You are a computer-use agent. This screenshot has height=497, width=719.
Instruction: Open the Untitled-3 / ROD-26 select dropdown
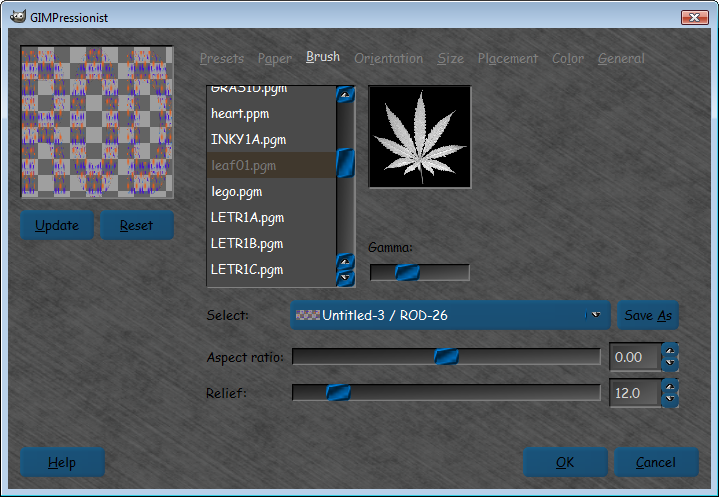coord(450,315)
